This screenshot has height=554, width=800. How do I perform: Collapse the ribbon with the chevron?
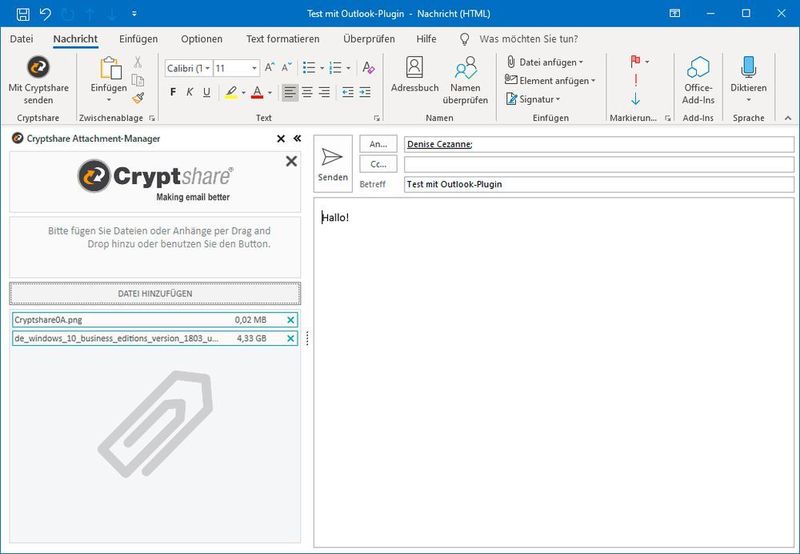[x=788, y=118]
